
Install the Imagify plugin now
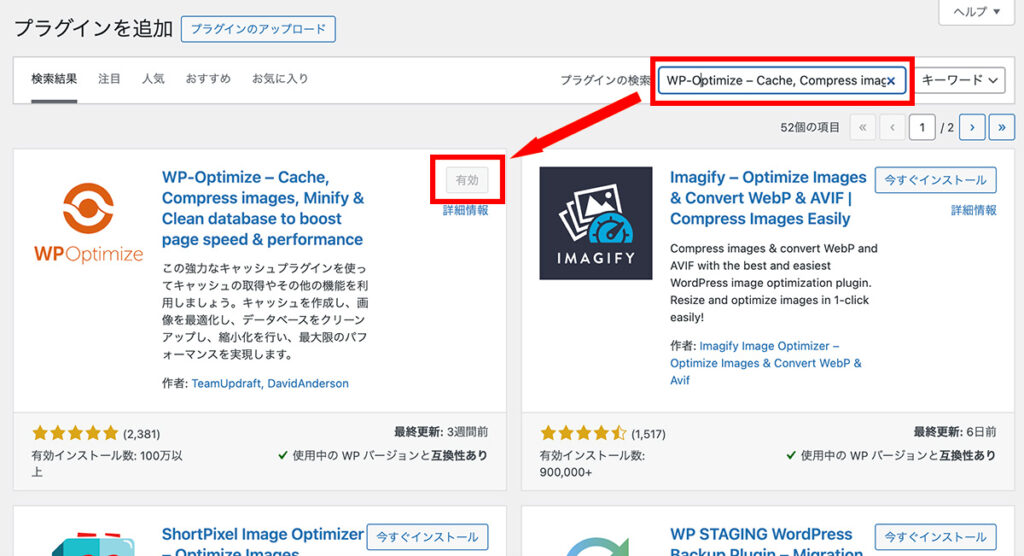(x=935, y=180)
